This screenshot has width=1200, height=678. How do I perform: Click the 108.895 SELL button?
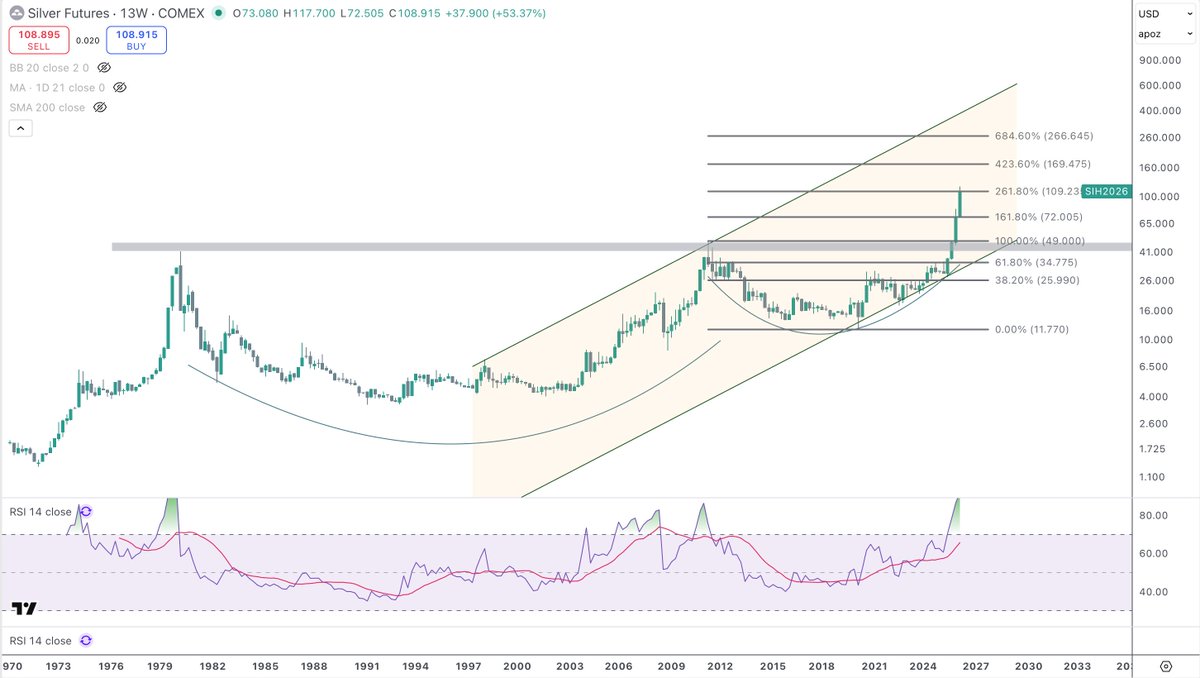pyautogui.click(x=37, y=40)
